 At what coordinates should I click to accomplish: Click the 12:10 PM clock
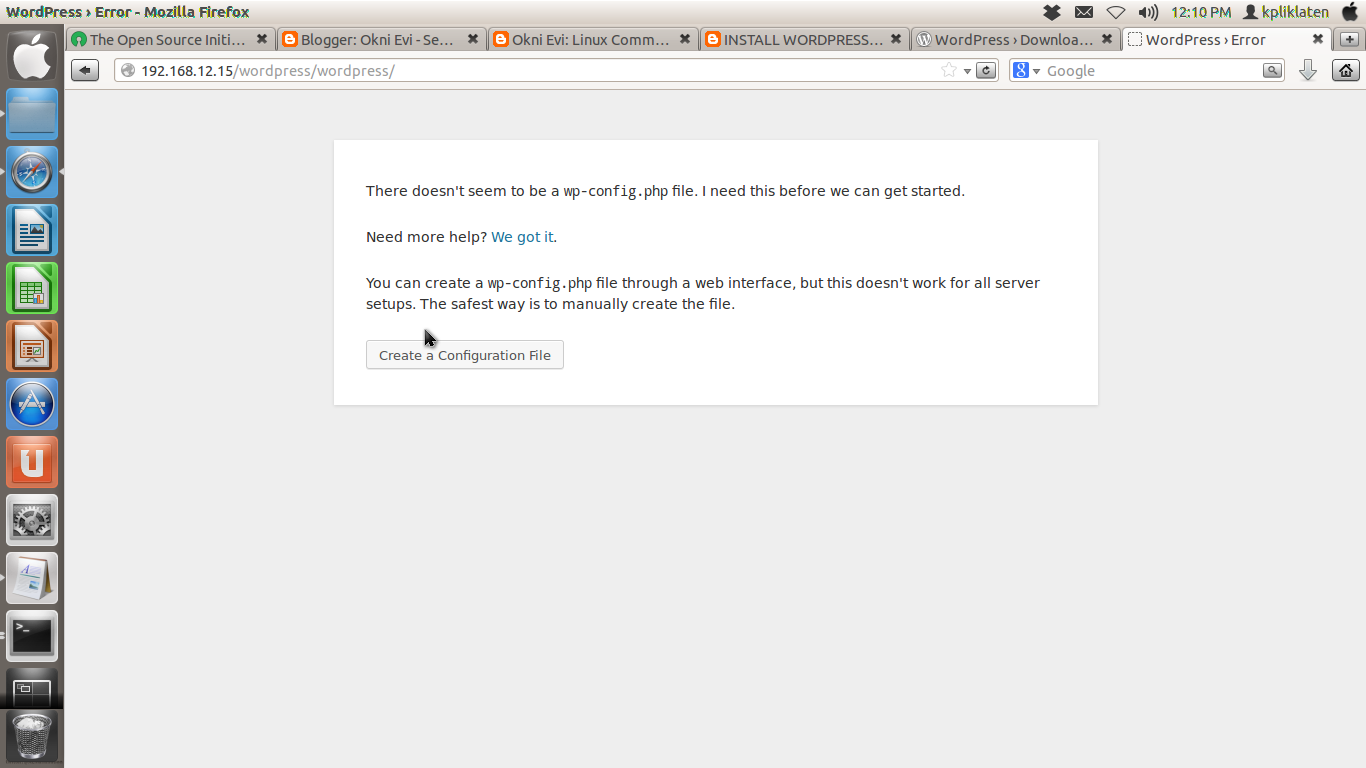[x=1201, y=12]
